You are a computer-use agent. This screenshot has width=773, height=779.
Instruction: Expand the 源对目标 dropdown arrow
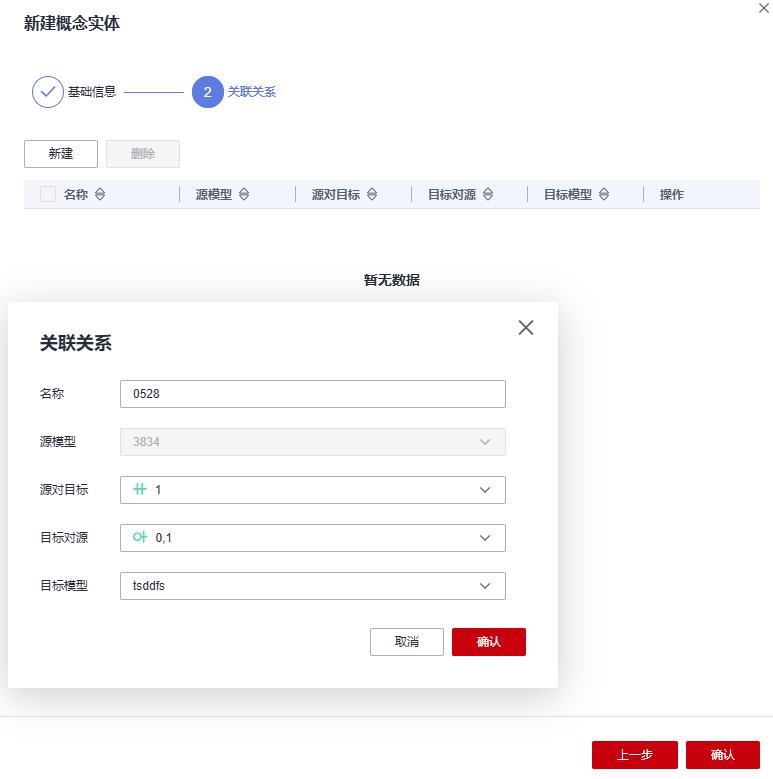click(x=485, y=490)
